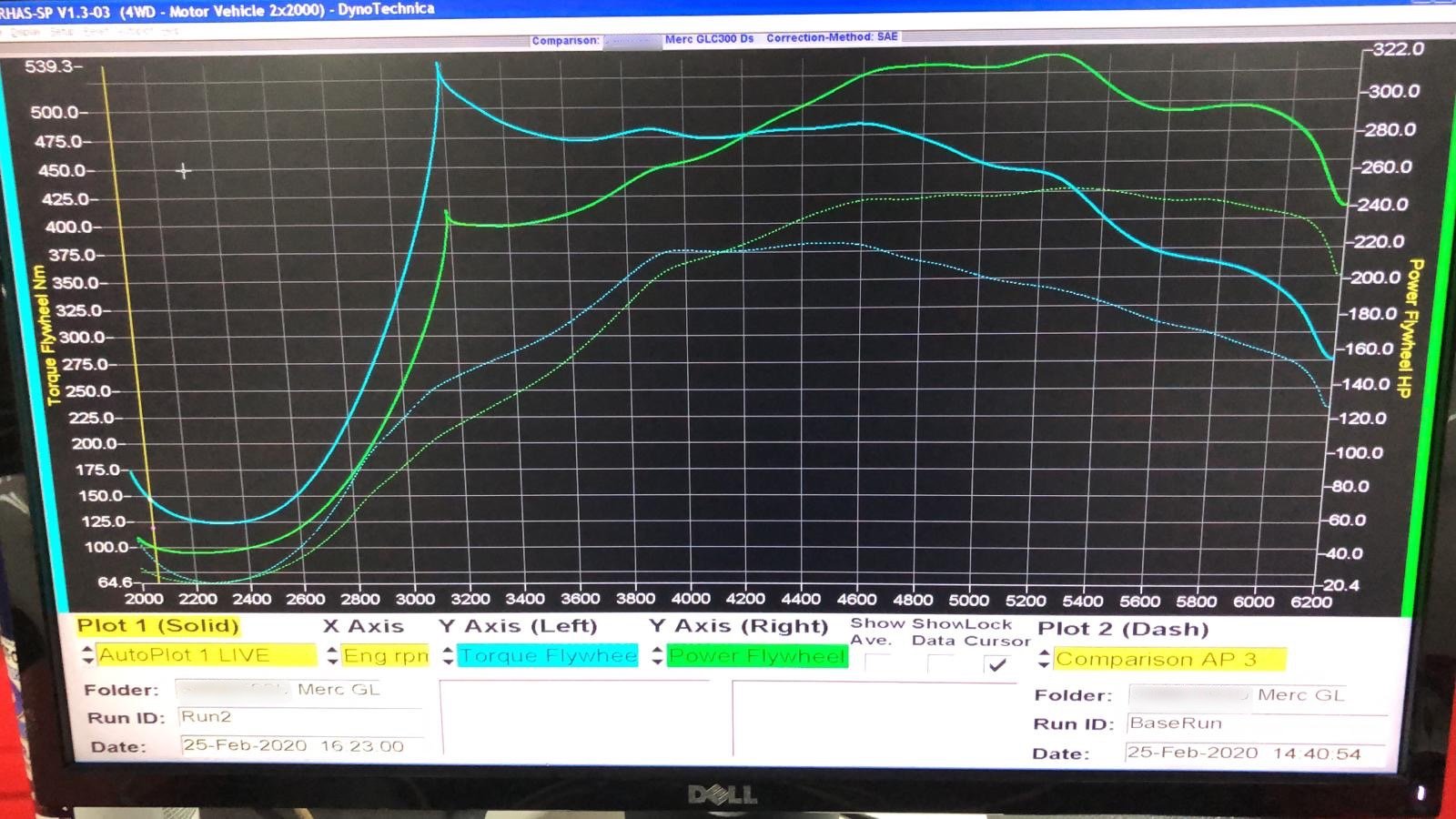Click the Plot 2 (Dash) heading
This screenshot has width=1456, height=819.
coord(1123,629)
